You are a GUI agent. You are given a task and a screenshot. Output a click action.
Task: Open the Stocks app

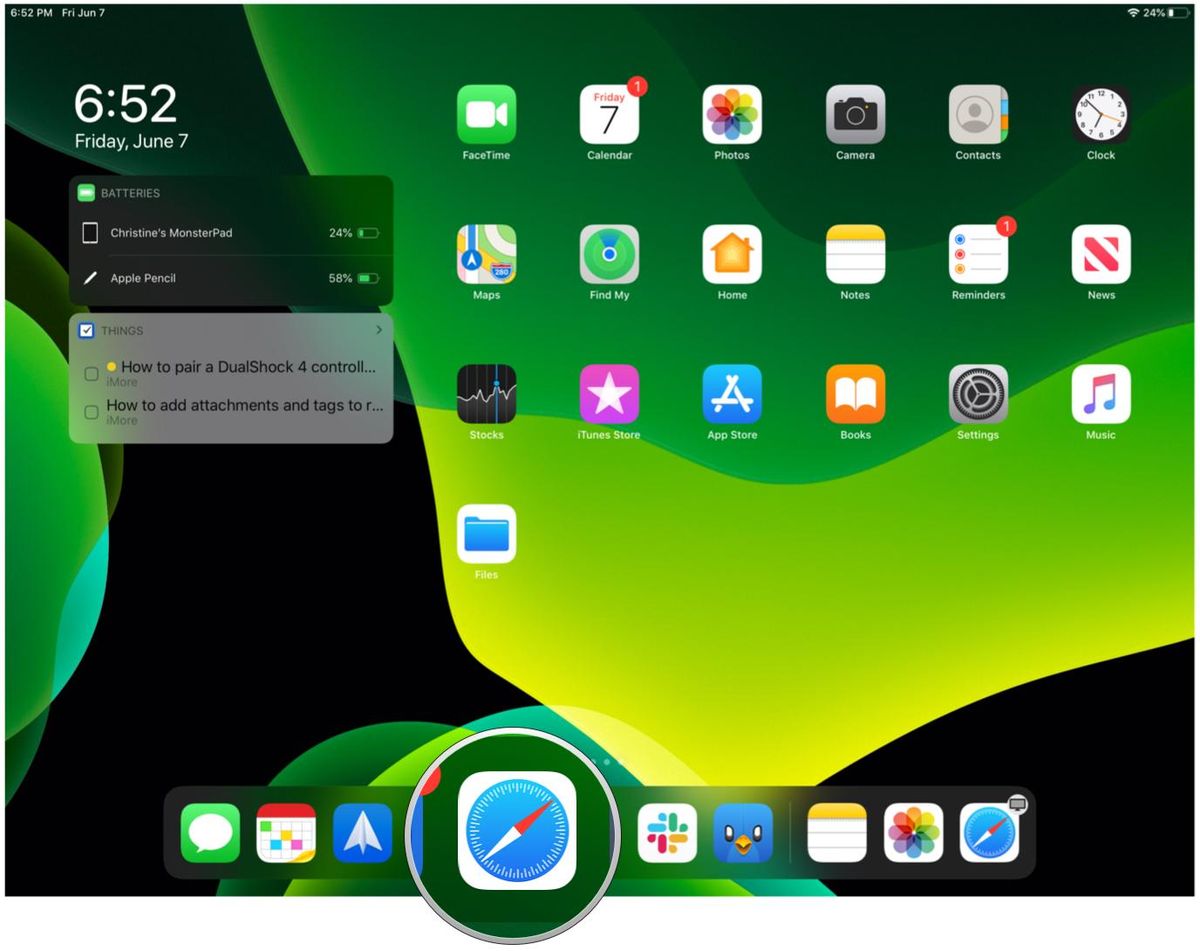pos(487,395)
